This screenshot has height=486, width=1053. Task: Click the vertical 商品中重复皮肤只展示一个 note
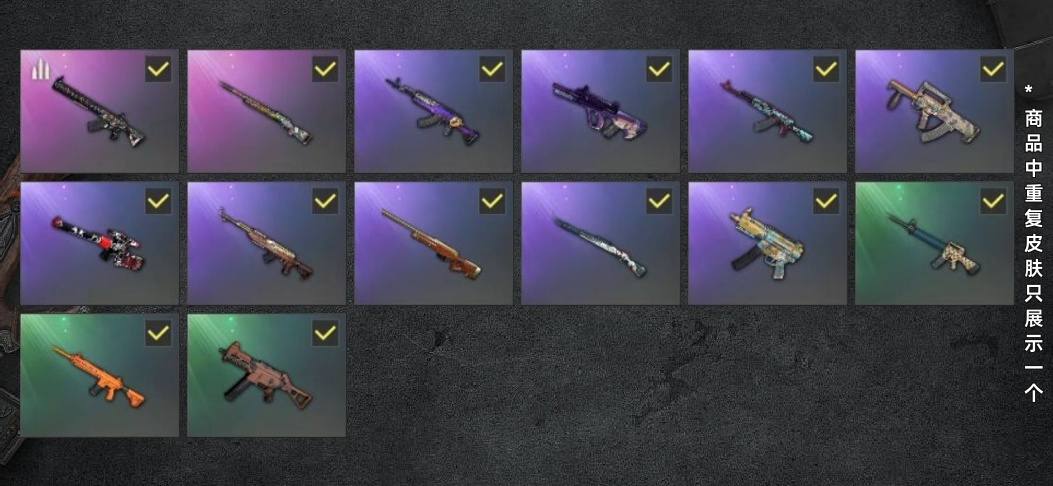tap(1034, 242)
